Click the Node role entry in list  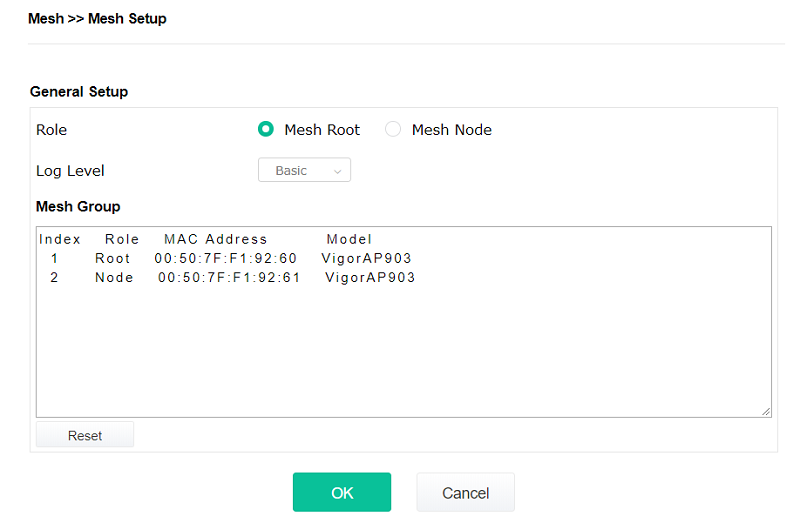coord(114,278)
